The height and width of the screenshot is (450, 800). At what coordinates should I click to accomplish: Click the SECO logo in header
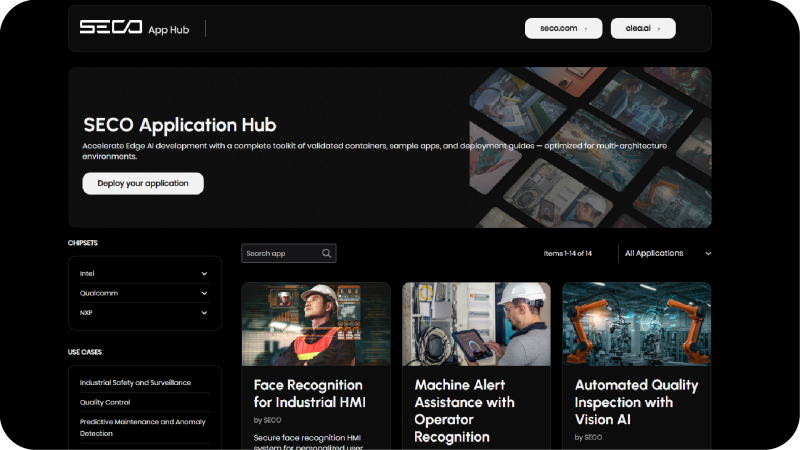(x=111, y=27)
